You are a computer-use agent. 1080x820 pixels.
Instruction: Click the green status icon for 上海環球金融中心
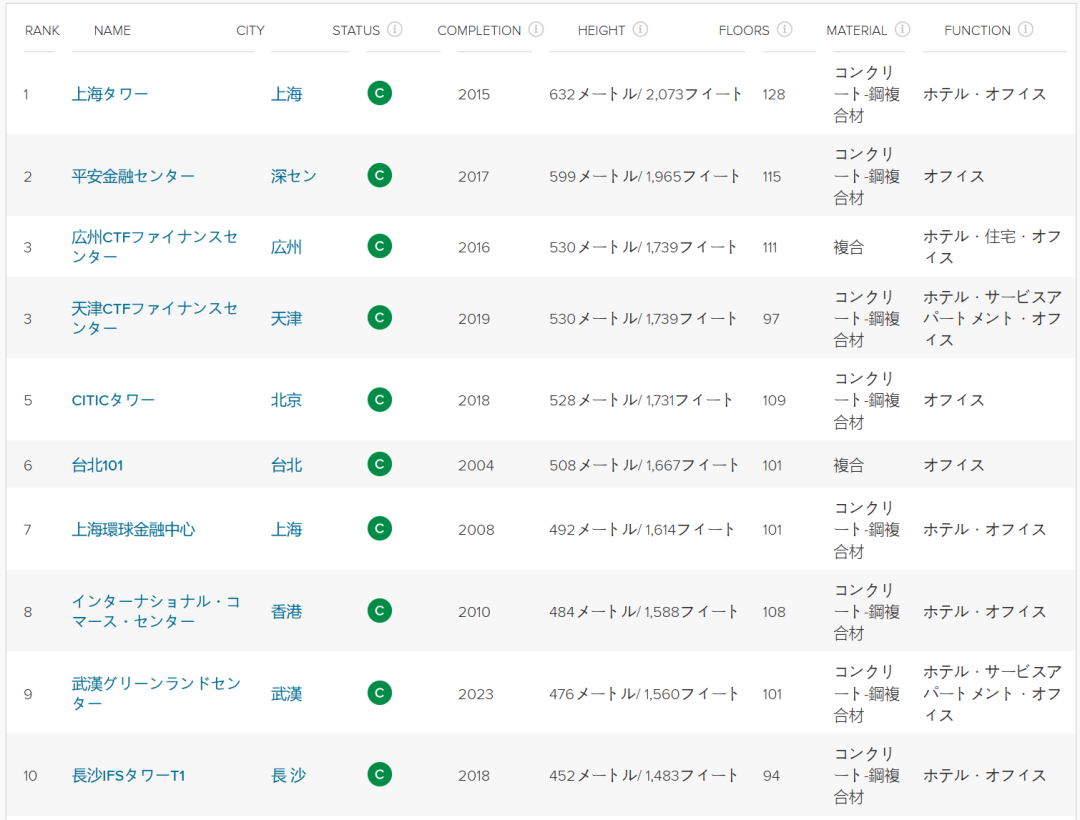coord(380,529)
